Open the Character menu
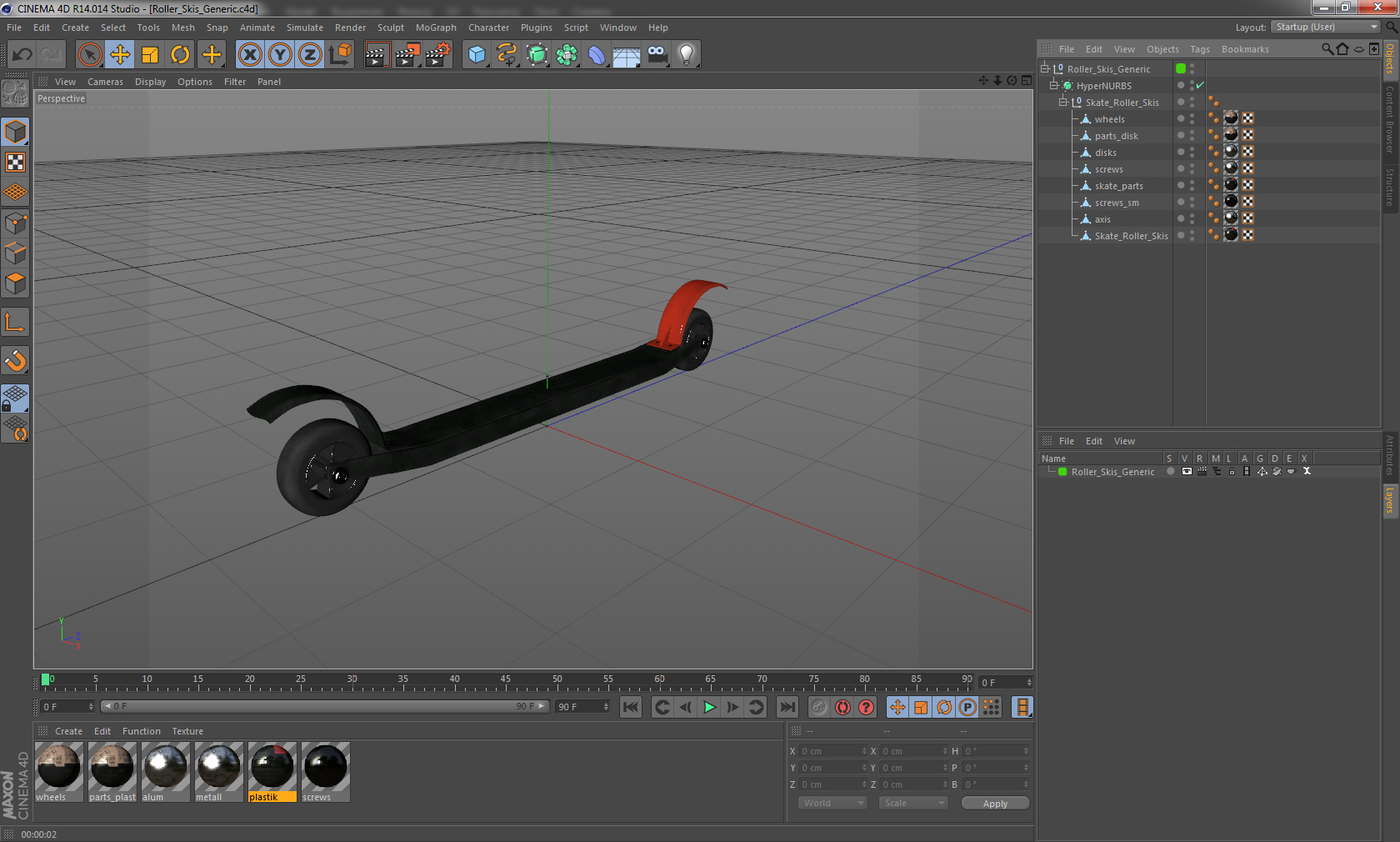1400x842 pixels. (x=488, y=28)
